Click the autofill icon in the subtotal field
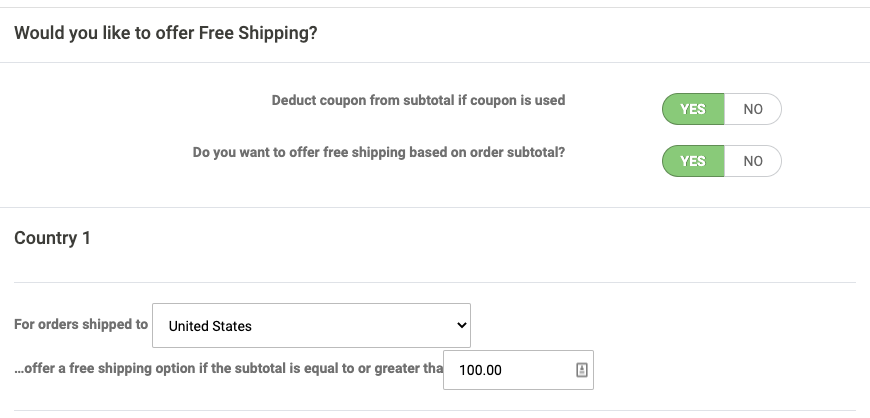The width and height of the screenshot is (870, 418). point(582,370)
